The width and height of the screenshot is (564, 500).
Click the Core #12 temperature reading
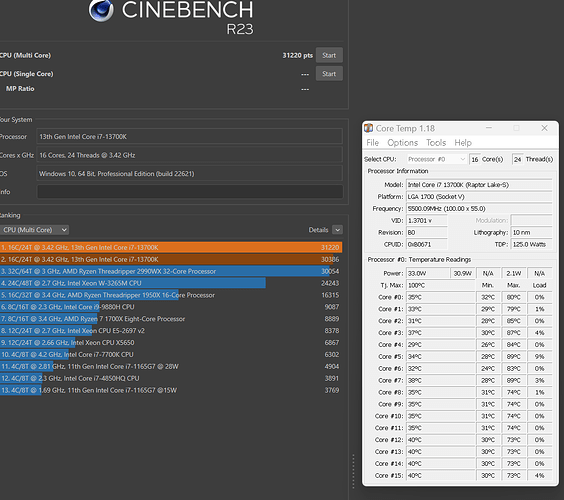pos(441,440)
